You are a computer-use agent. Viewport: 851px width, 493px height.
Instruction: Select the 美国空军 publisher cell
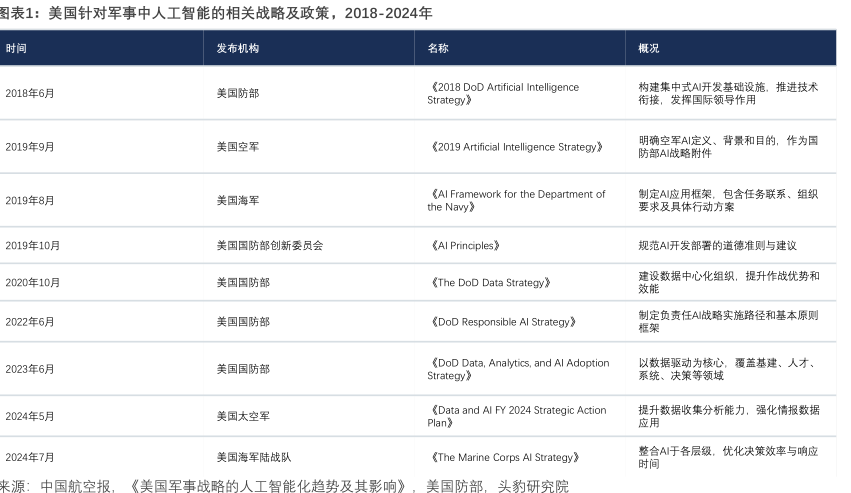click(237, 147)
